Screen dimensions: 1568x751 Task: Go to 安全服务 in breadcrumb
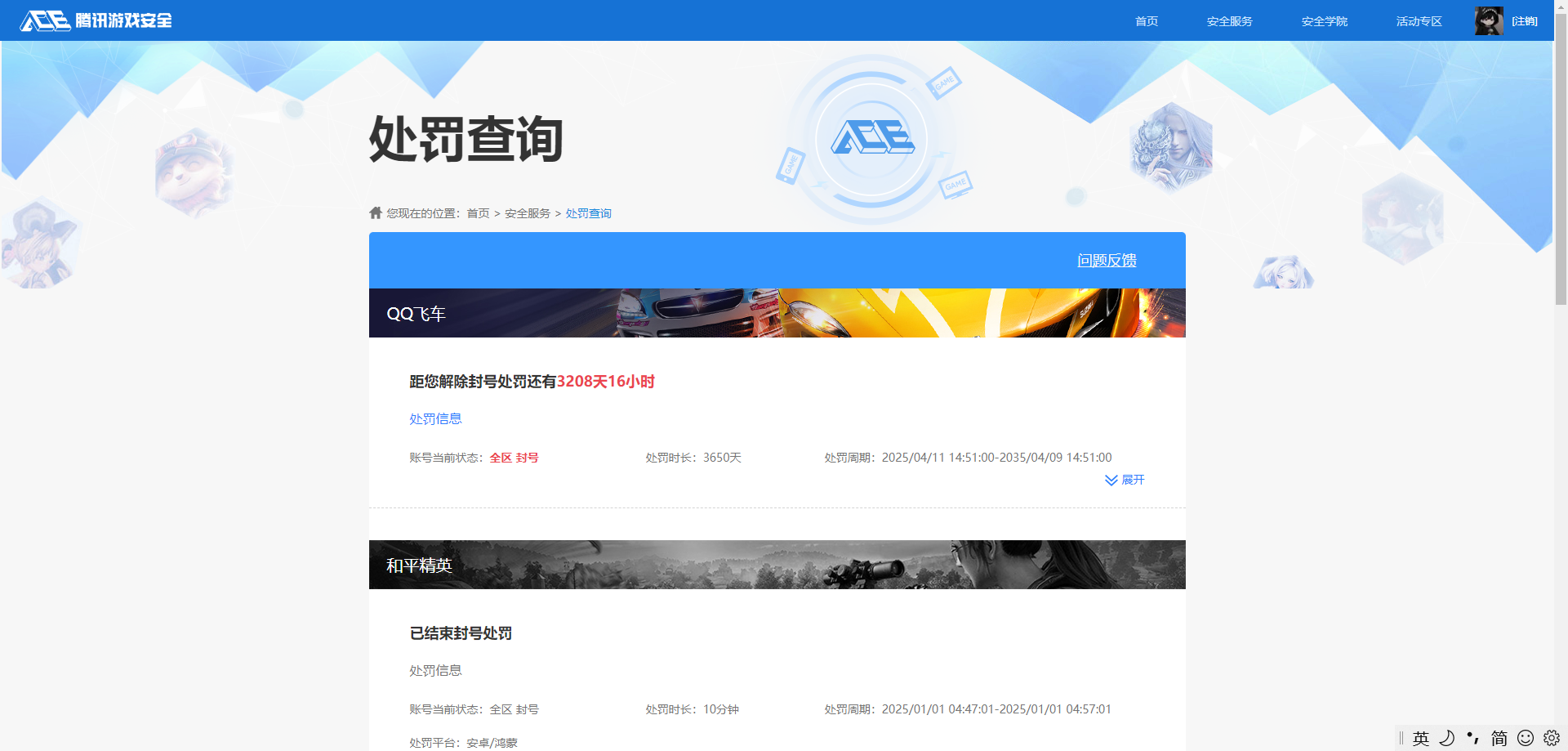(528, 213)
